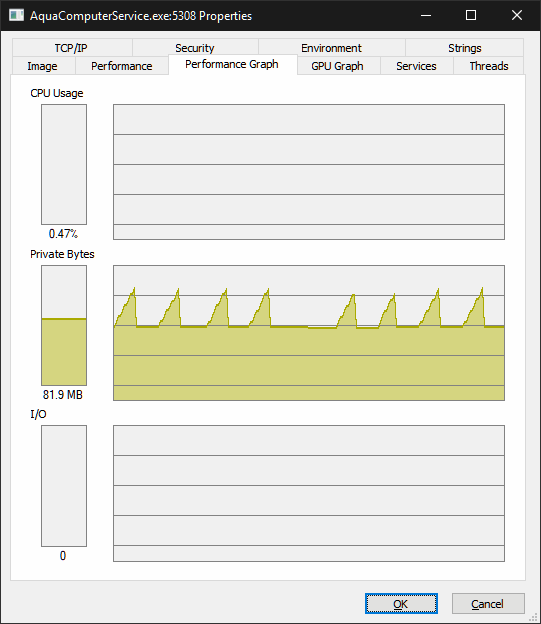The image size is (541, 624).
Task: View the Threads tab
Action: pos(488,66)
